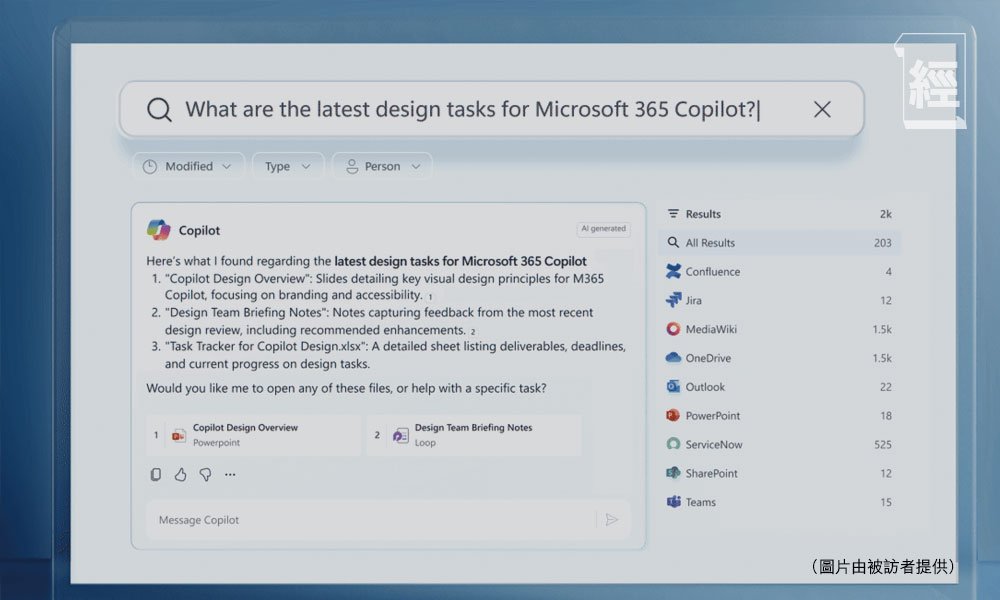Open more options ellipsis under response

(230, 474)
